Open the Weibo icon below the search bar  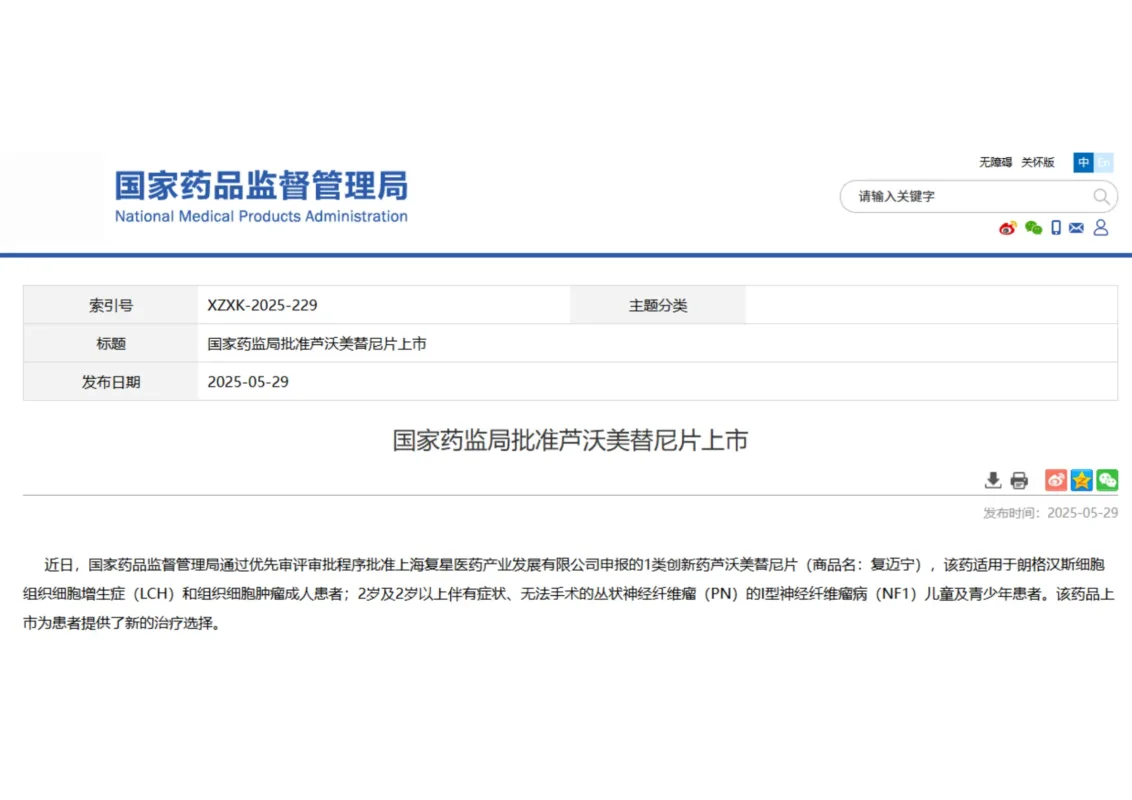[x=1007, y=228]
